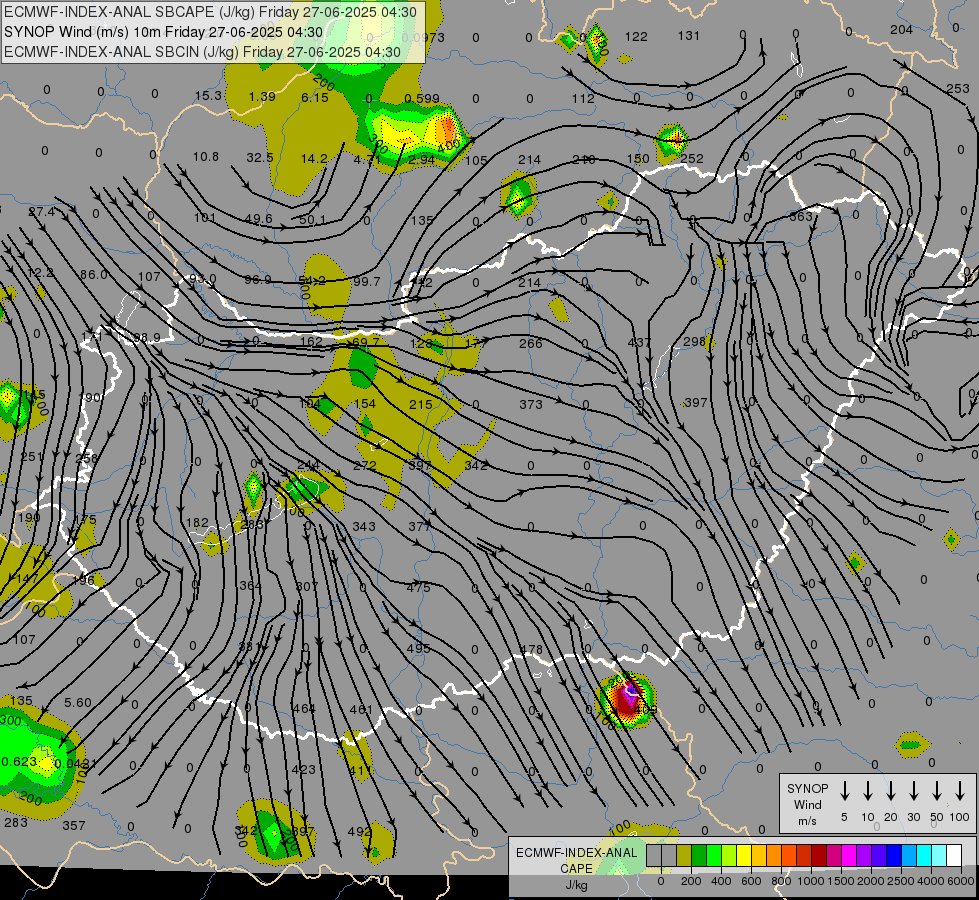Image resolution: width=979 pixels, height=900 pixels.
Task: Click the purple-red CAPE cell on southern border
Action: [x=626, y=700]
